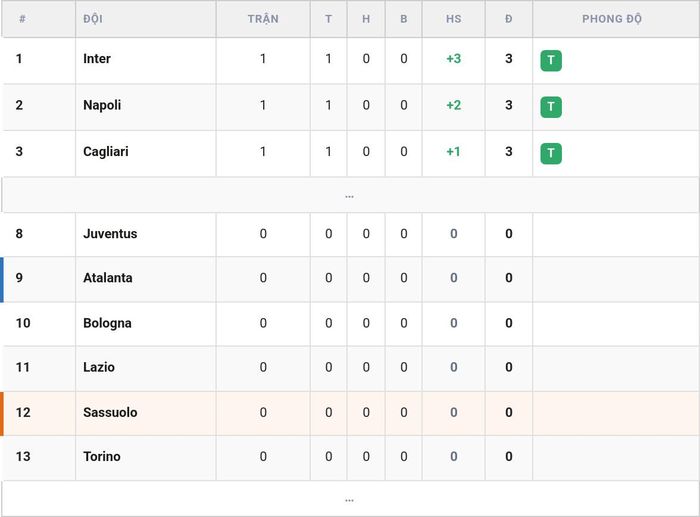Open the Lazio team link
The width and height of the screenshot is (700, 517).
pyautogui.click(x=99, y=367)
